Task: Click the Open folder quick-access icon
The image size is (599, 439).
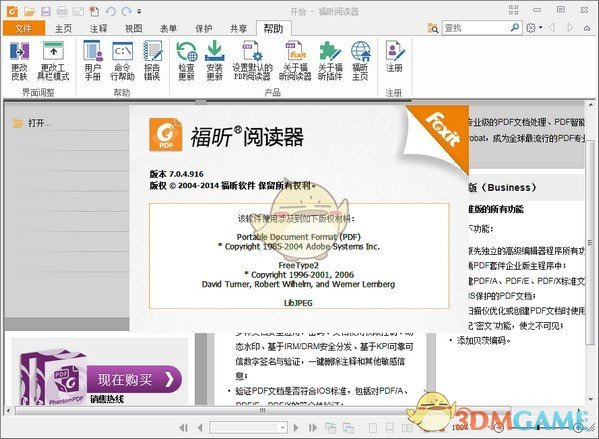Action: click(29, 12)
